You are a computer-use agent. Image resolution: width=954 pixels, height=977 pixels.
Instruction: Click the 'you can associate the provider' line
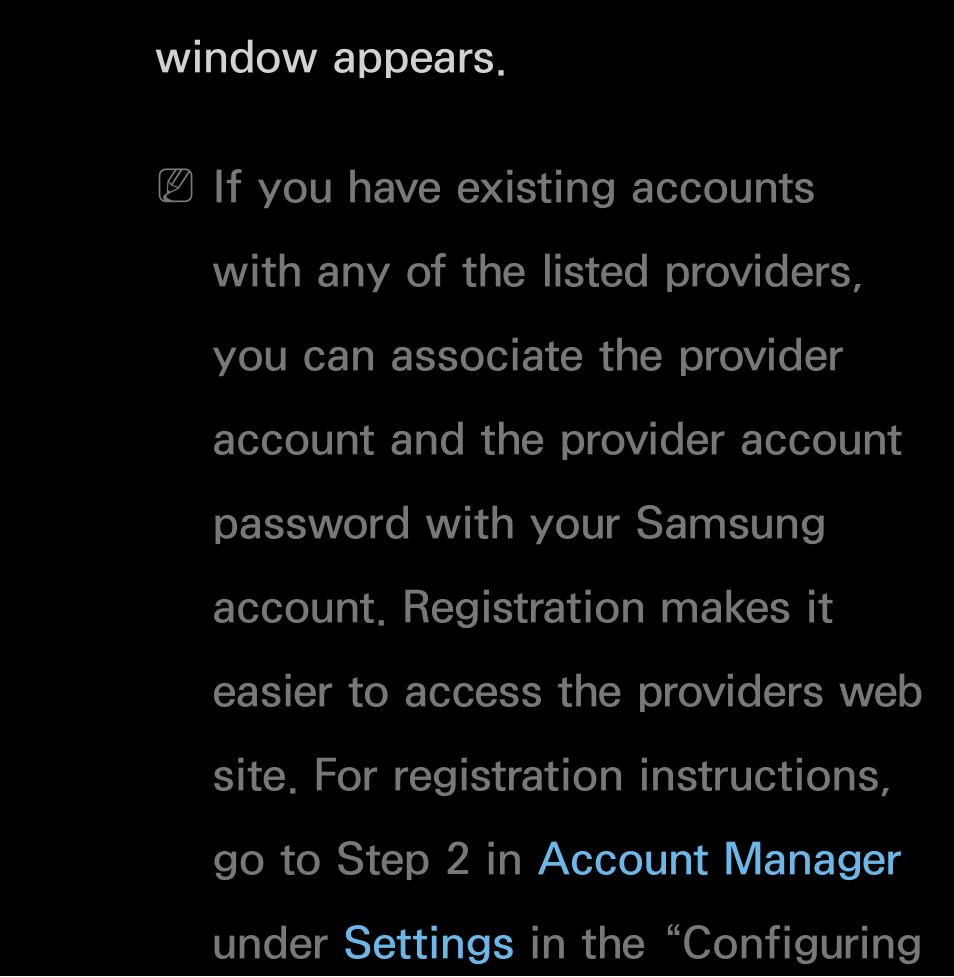tap(528, 357)
